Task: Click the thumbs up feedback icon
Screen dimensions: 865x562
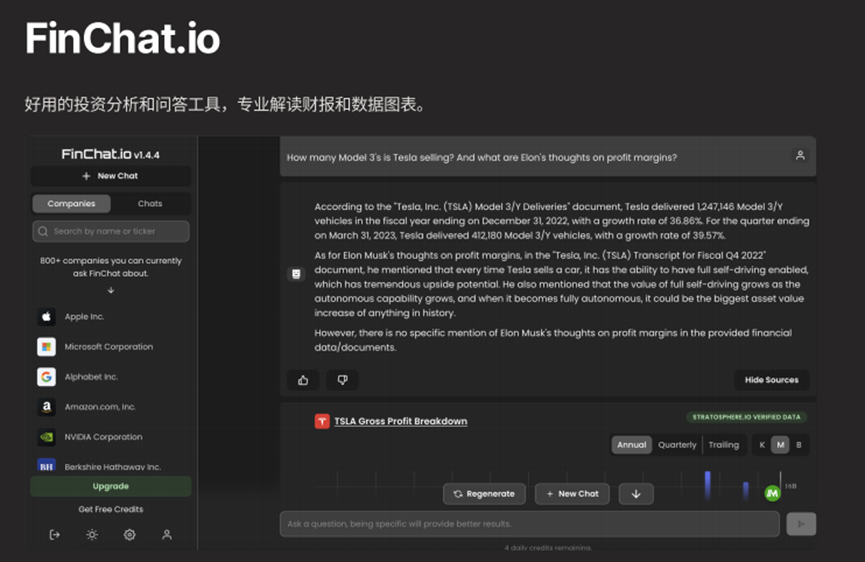Action: pyautogui.click(x=303, y=380)
